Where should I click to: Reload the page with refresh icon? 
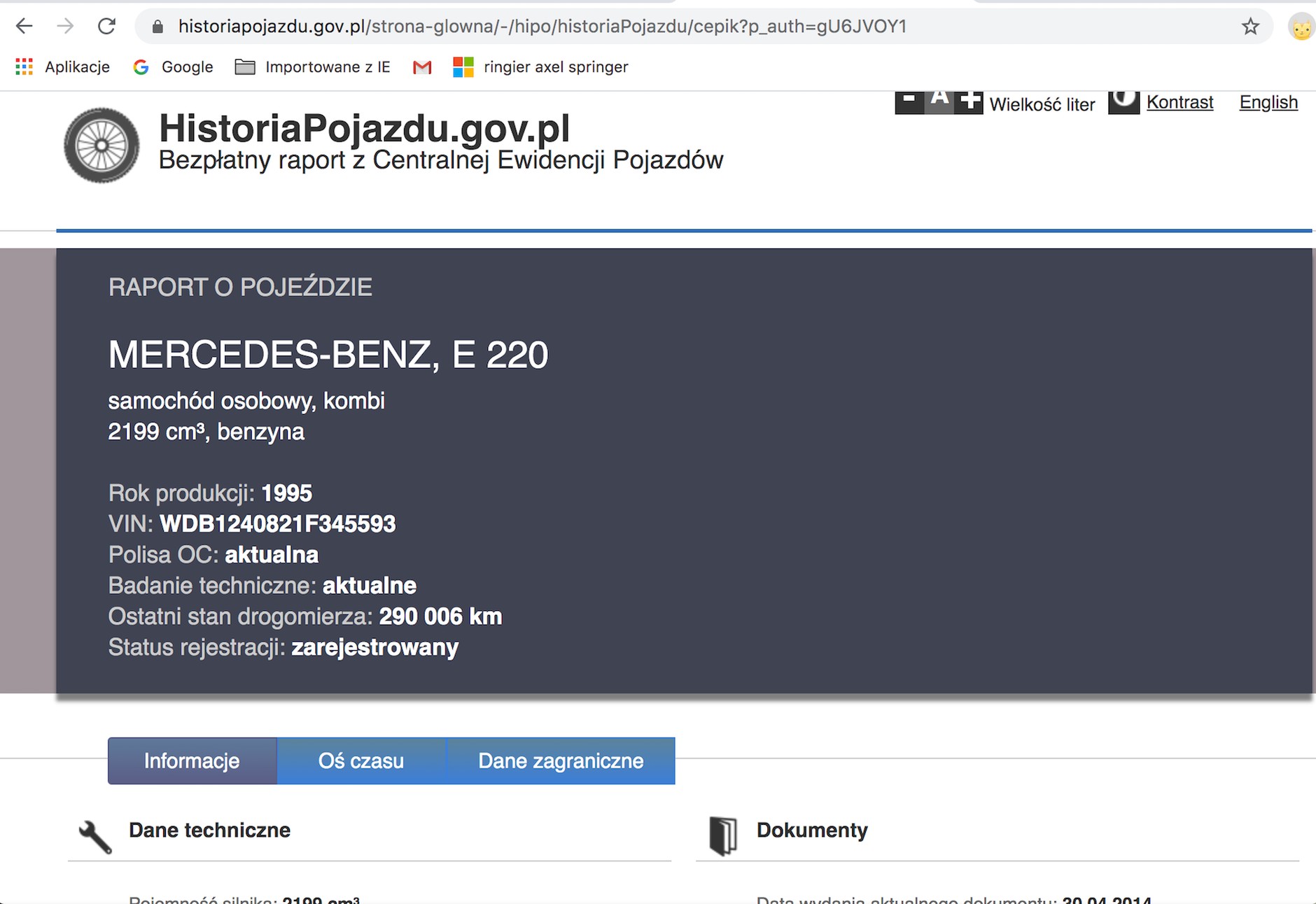(106, 27)
